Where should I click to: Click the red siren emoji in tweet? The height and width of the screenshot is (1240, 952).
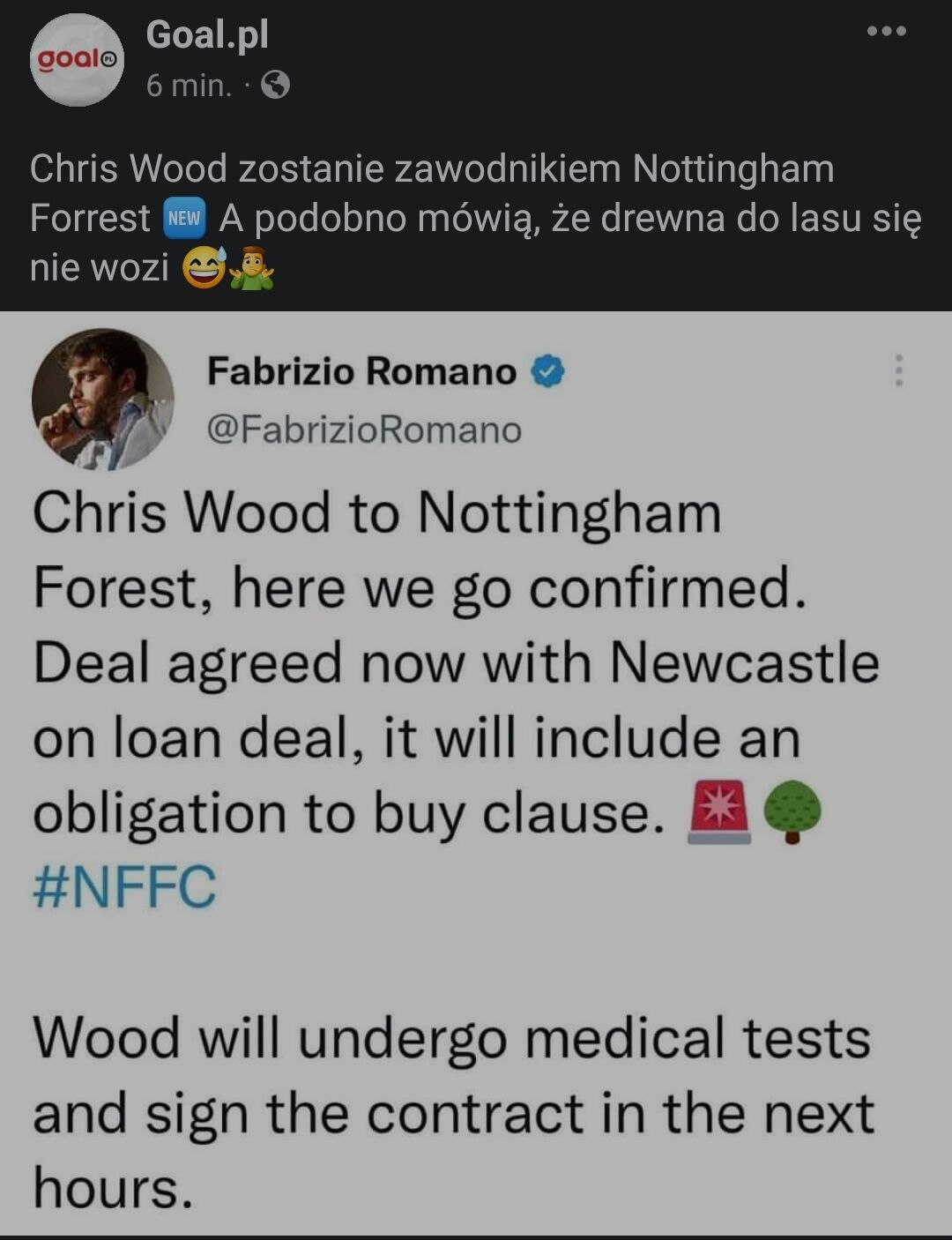[x=719, y=812]
